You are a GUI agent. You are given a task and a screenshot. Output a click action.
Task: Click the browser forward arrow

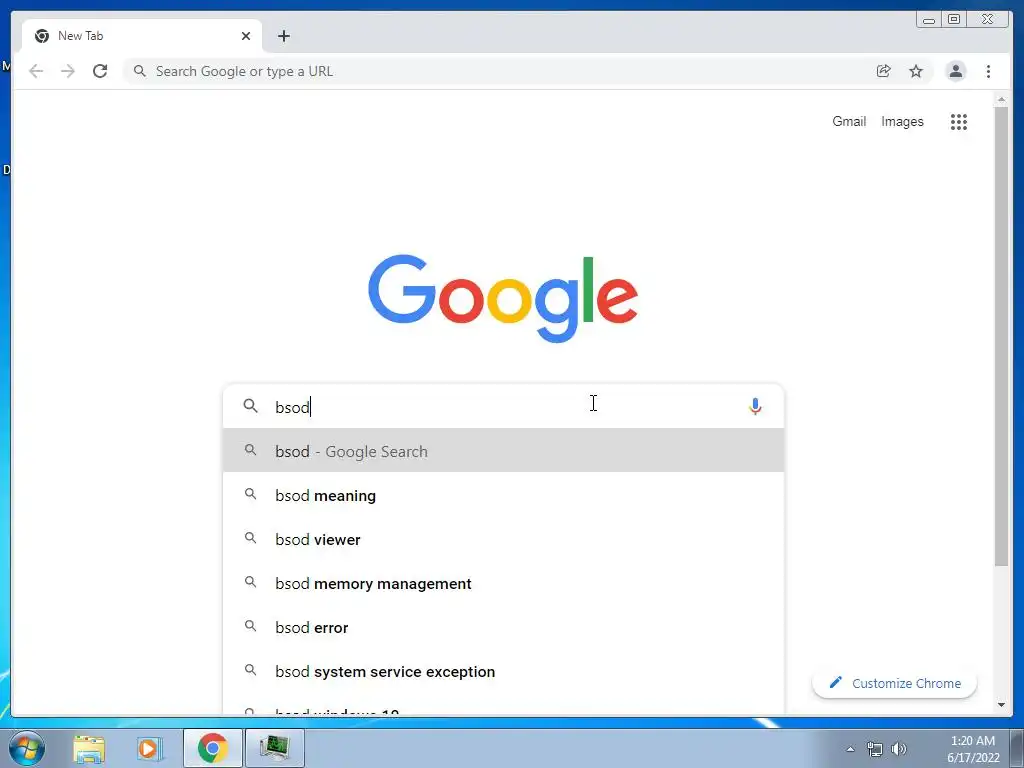[68, 71]
